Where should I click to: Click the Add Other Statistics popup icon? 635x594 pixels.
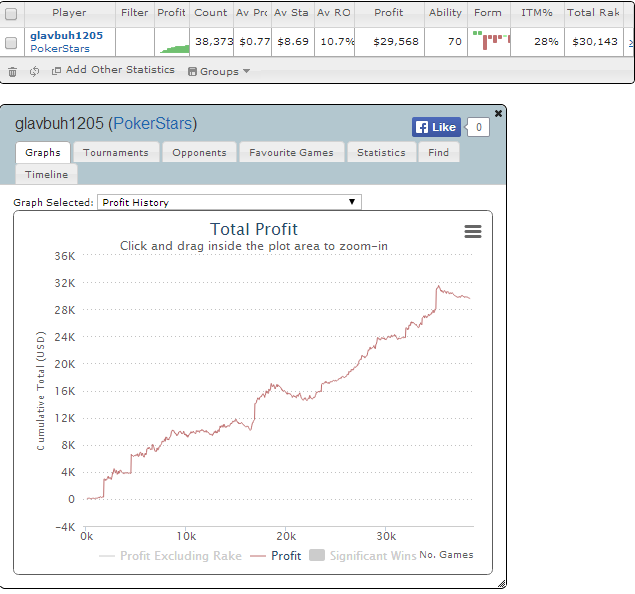56,71
